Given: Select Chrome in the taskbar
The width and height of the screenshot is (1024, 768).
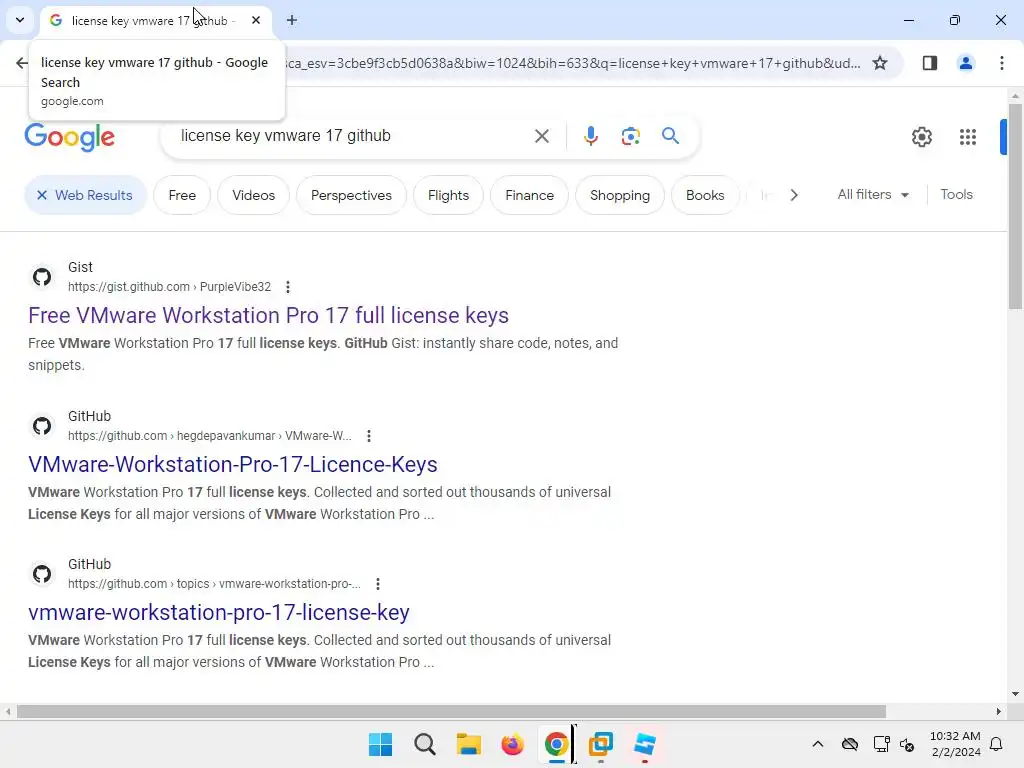Looking at the screenshot, I should click(556, 744).
